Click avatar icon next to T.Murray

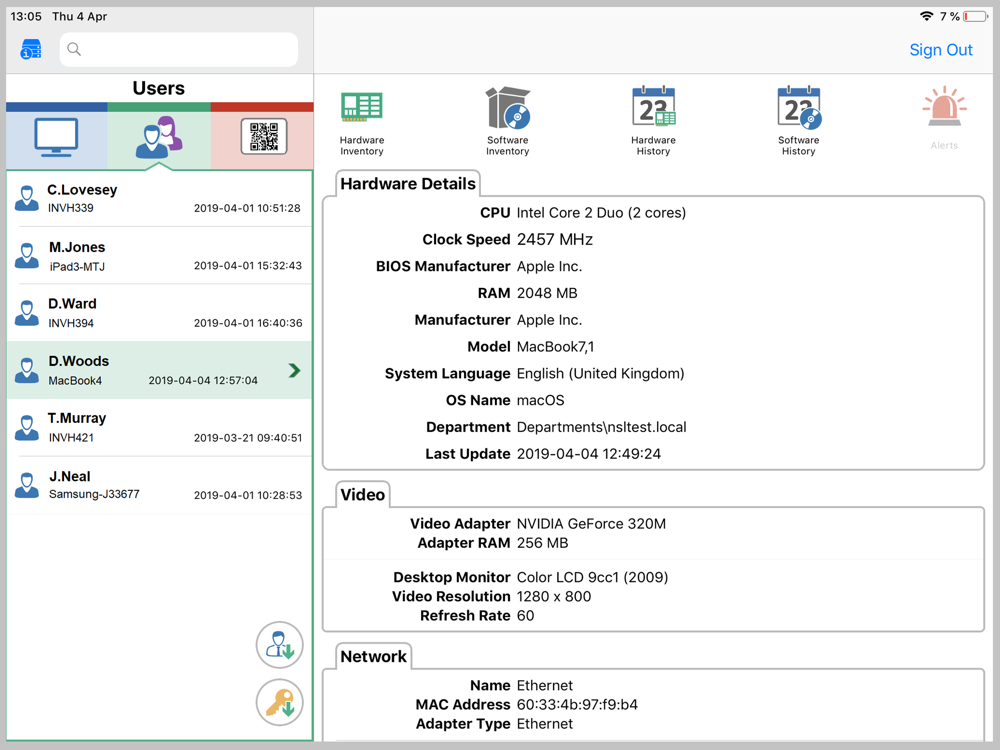(x=27, y=428)
